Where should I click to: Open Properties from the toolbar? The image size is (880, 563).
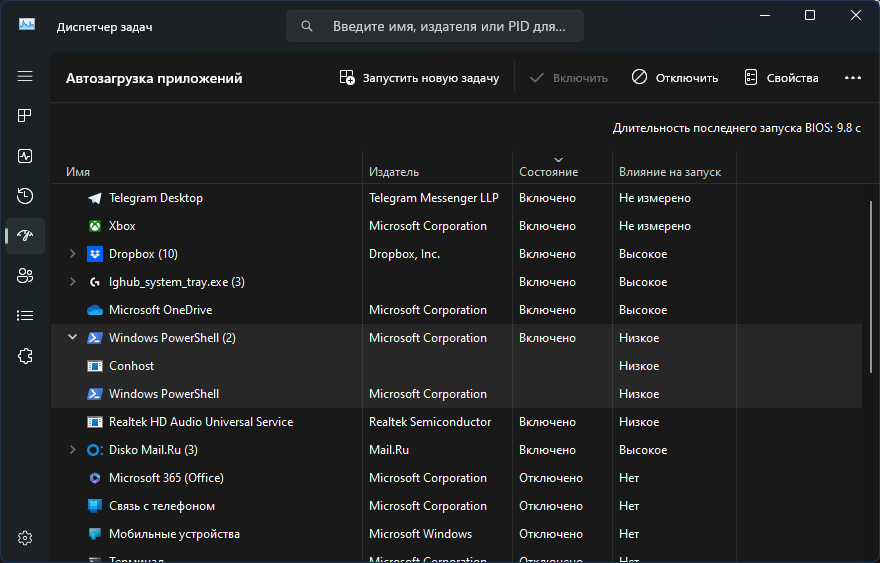tap(781, 78)
